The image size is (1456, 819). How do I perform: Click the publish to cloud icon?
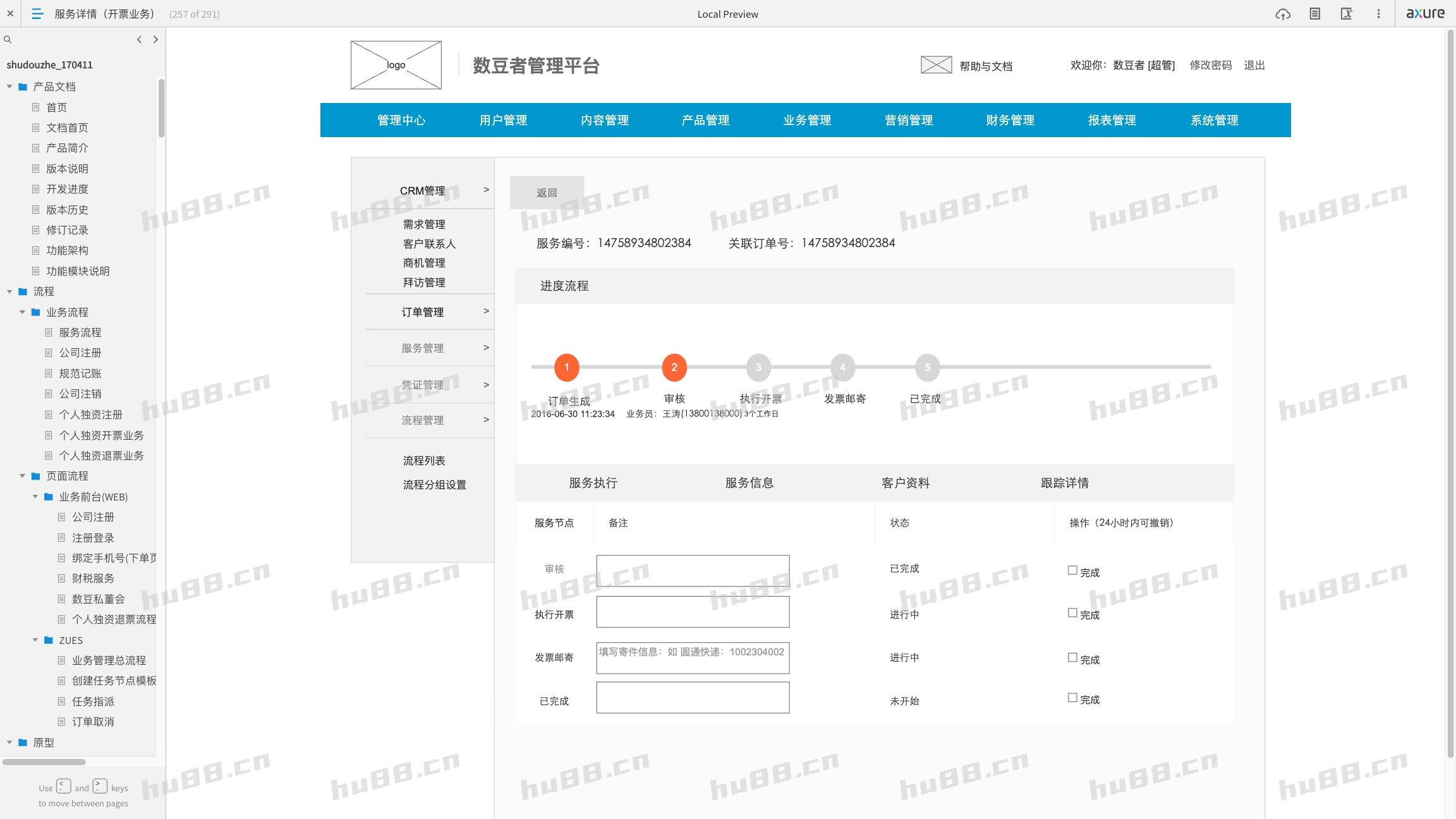pos(1282,14)
